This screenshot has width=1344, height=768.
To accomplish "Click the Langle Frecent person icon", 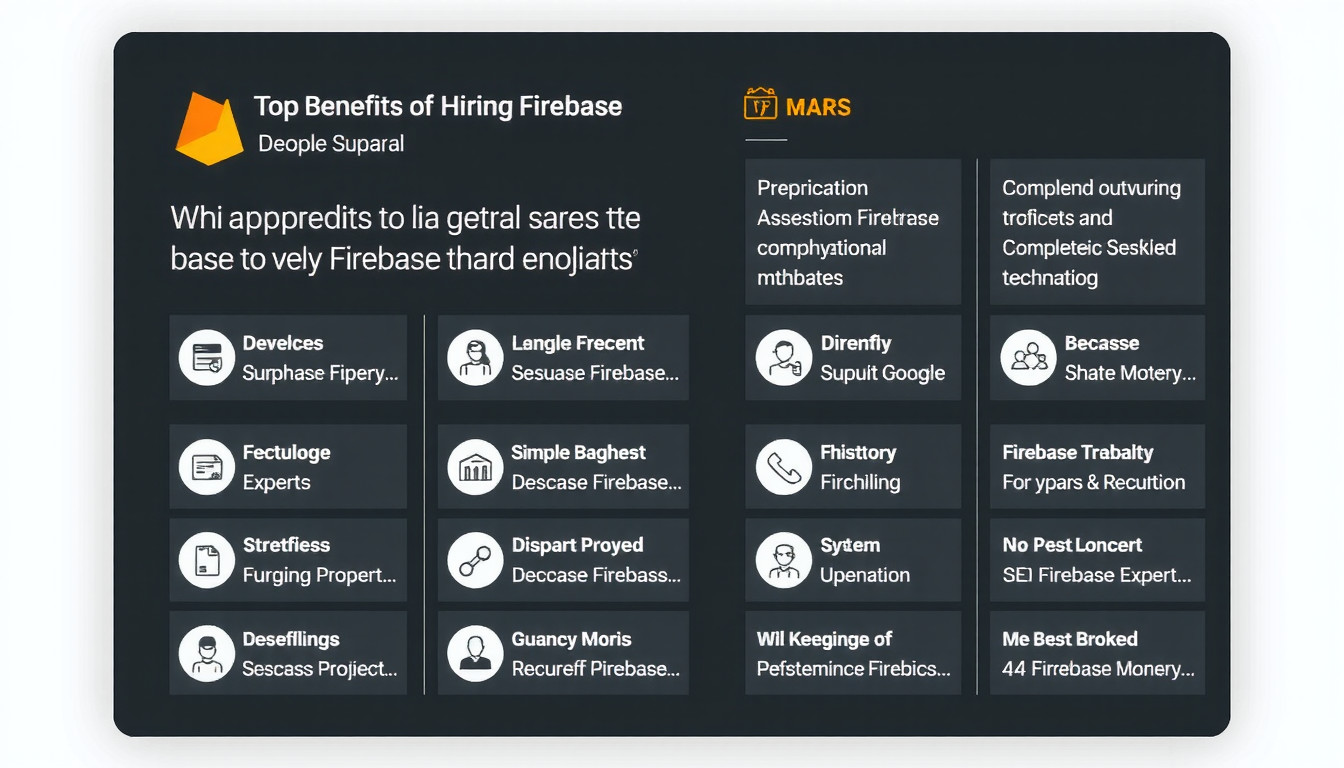I will click(x=475, y=358).
